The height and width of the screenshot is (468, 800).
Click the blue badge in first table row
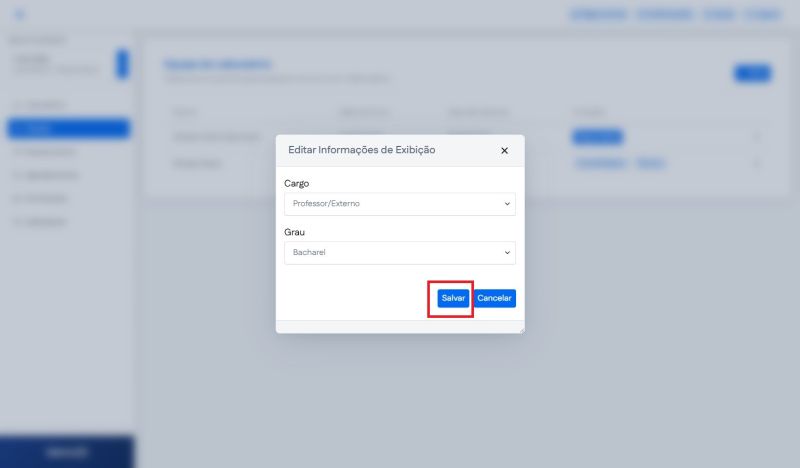597,136
